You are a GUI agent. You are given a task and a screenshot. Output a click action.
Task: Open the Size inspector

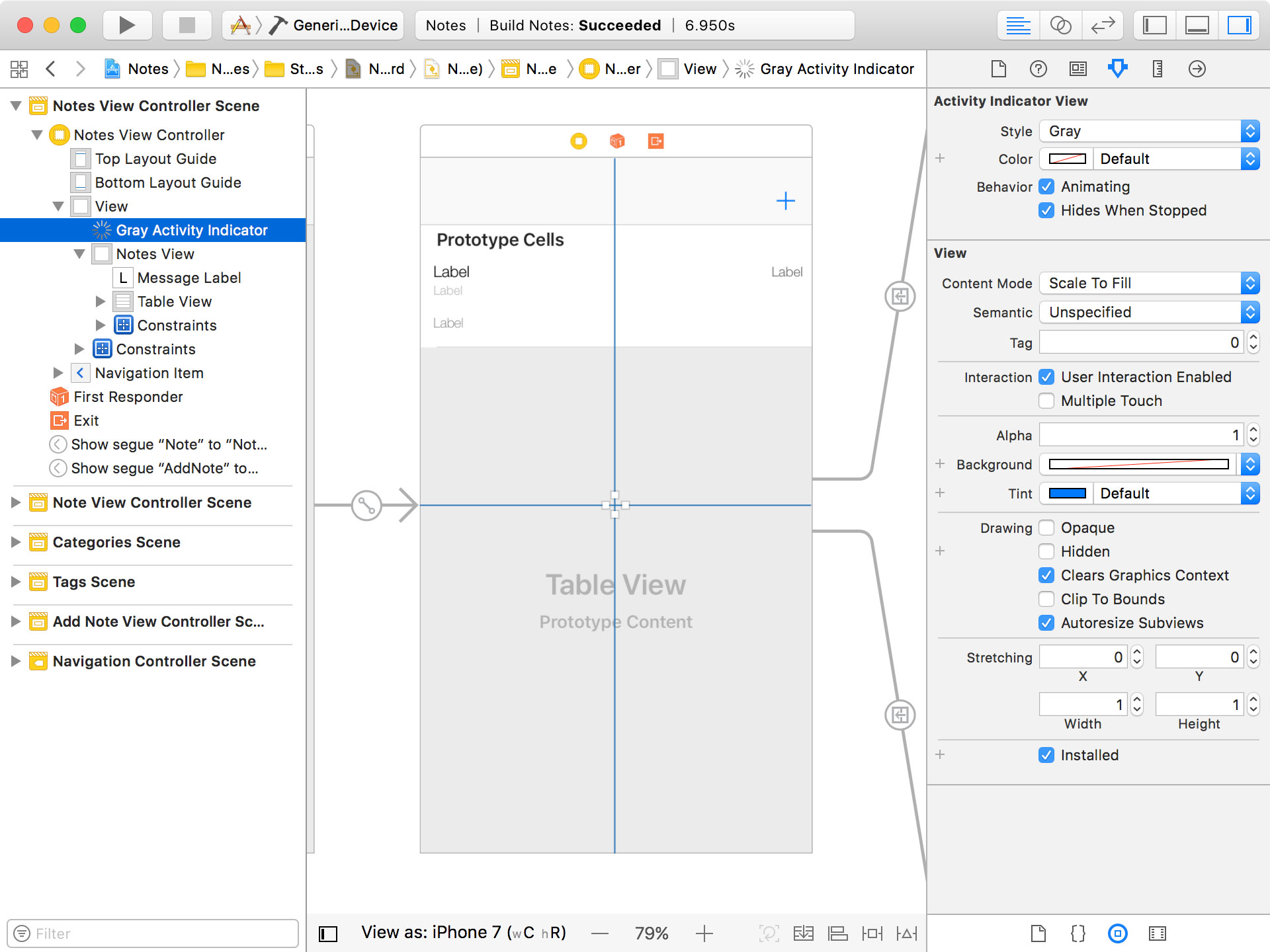pos(1157,68)
